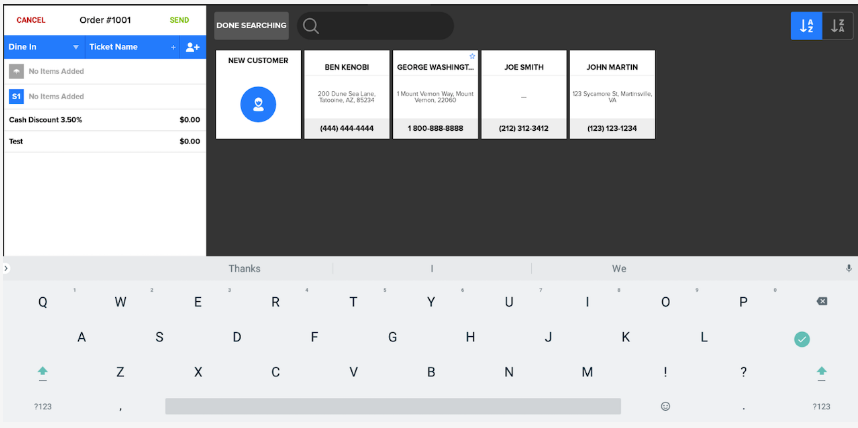Click the plus beside Ticket Name

coord(173,47)
